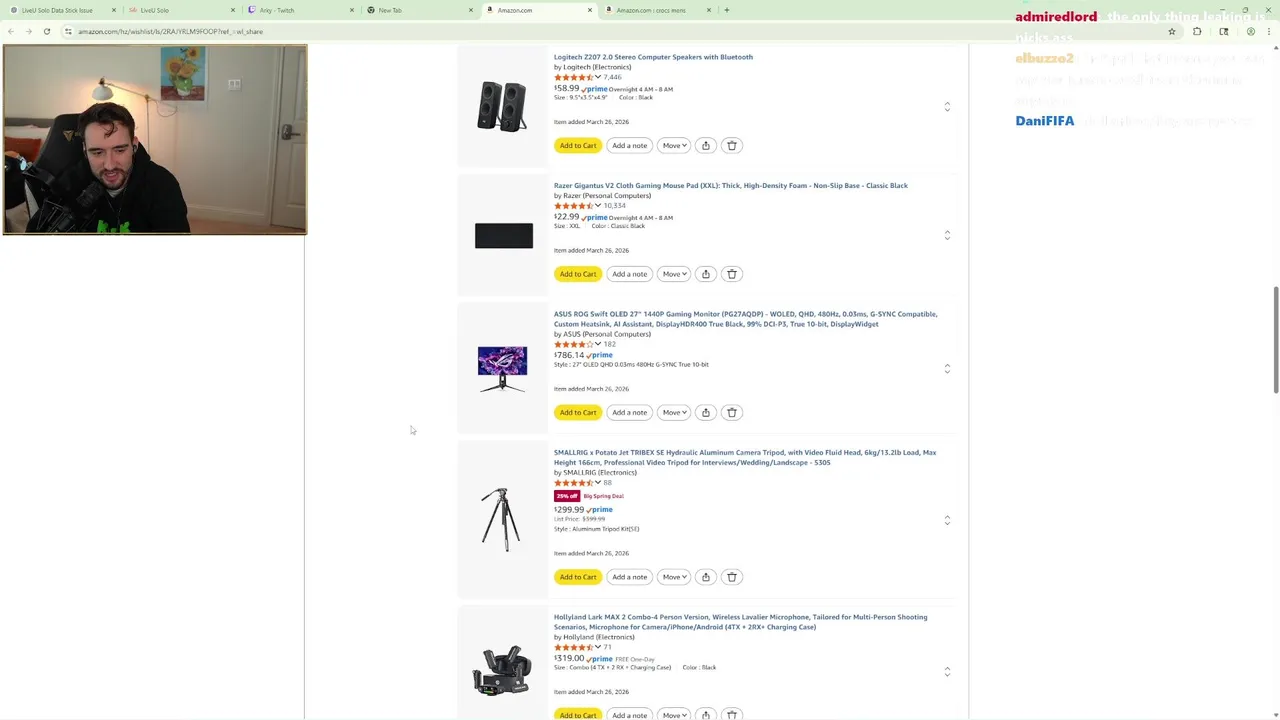Screen dimensions: 1280x720
Task: Bookmark this page with star icon
Action: click(x=1172, y=31)
